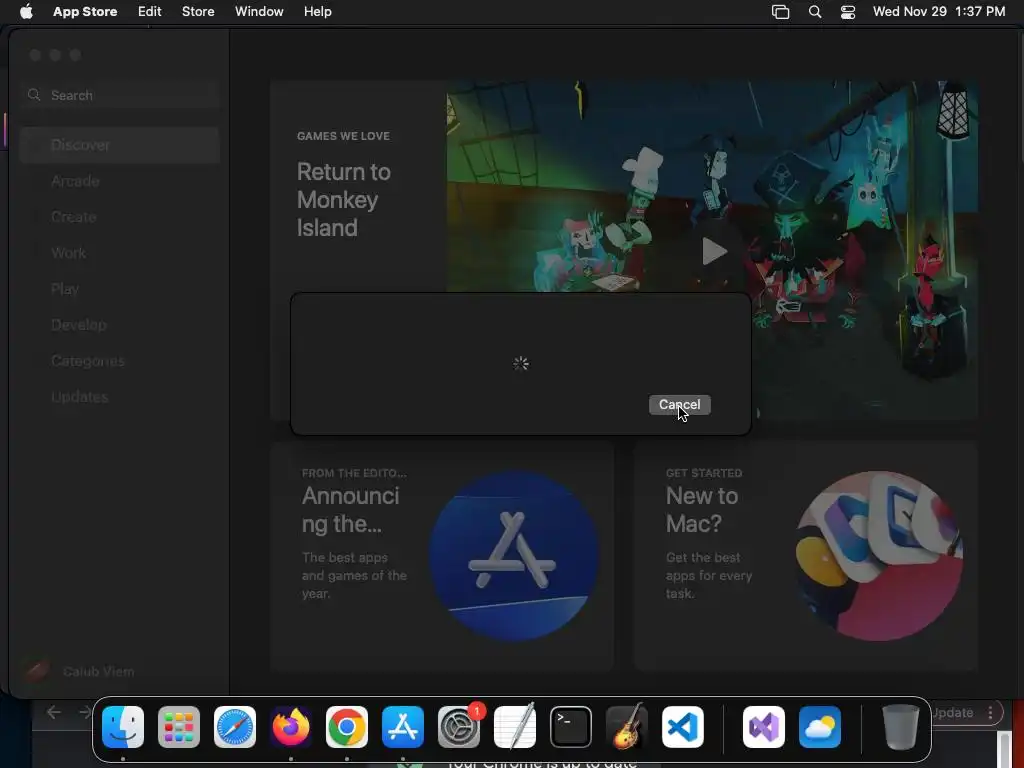Focus the App Store Search field

point(120,95)
